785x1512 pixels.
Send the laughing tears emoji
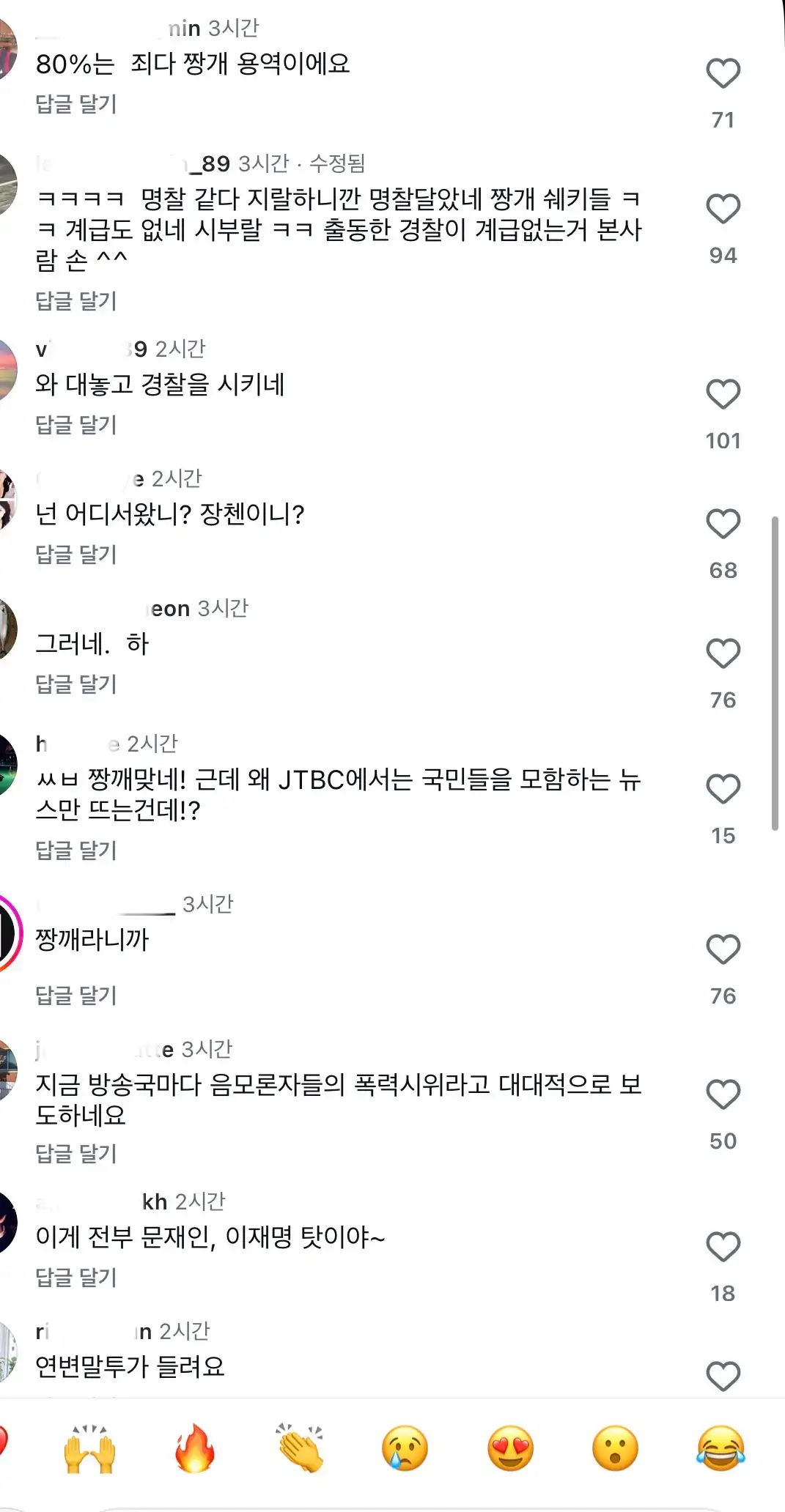(721, 1449)
